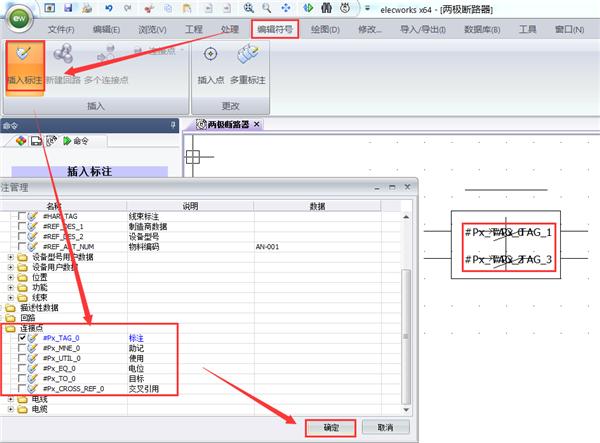Open the 编辑(E) menu
The image size is (600, 443).
(106, 29)
